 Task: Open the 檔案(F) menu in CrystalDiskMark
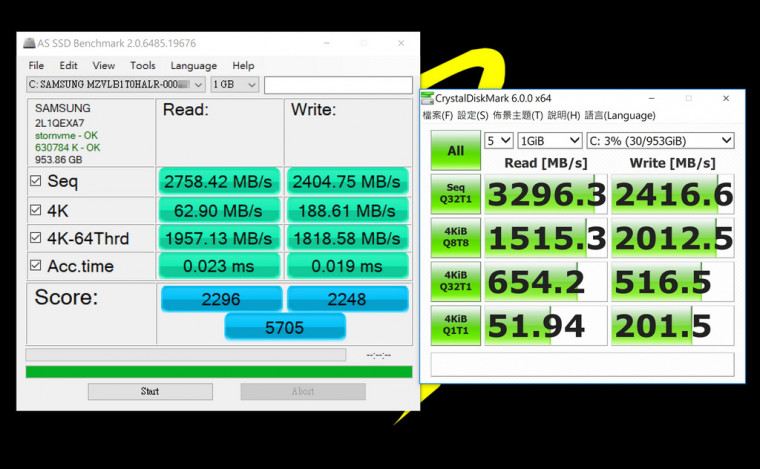438,115
